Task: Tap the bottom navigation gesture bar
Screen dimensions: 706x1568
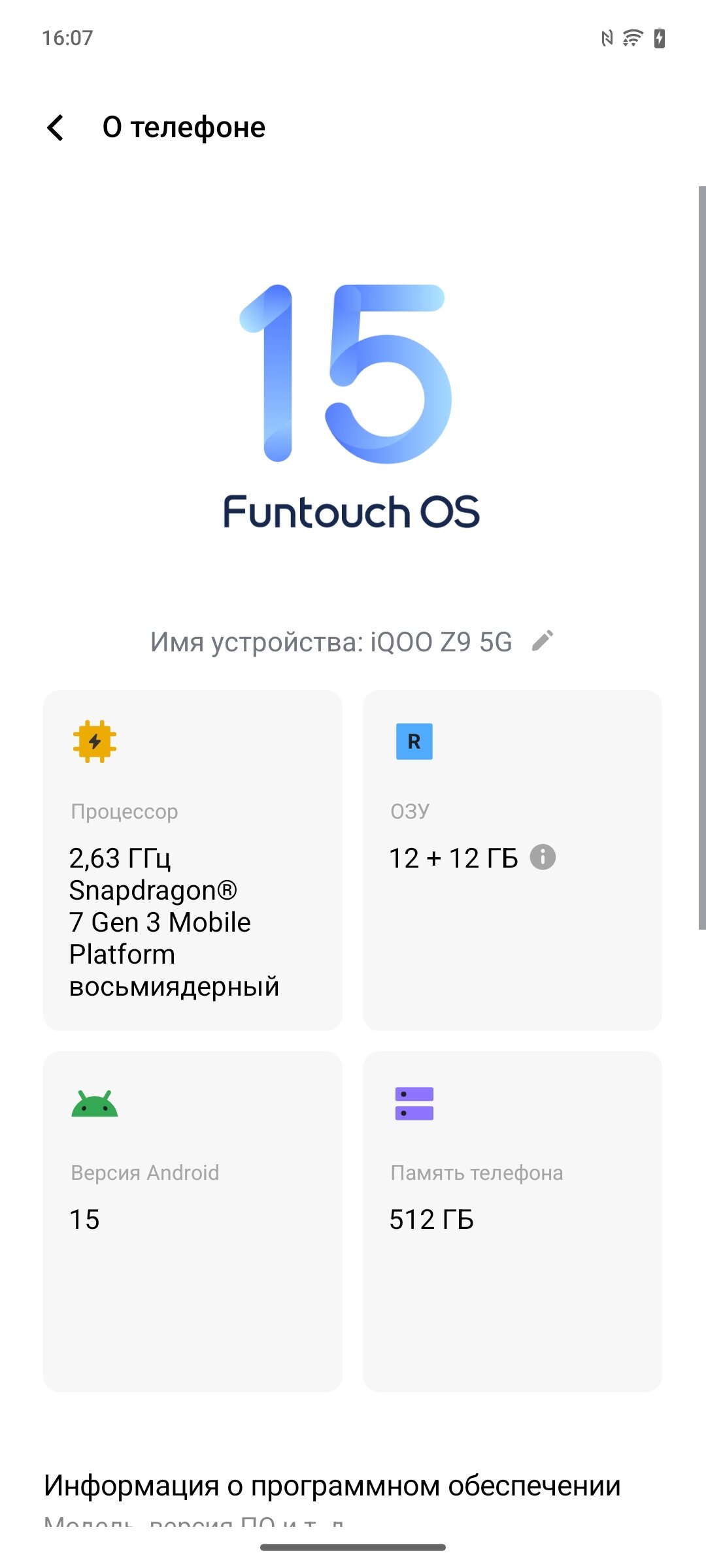Action: coord(353,1547)
